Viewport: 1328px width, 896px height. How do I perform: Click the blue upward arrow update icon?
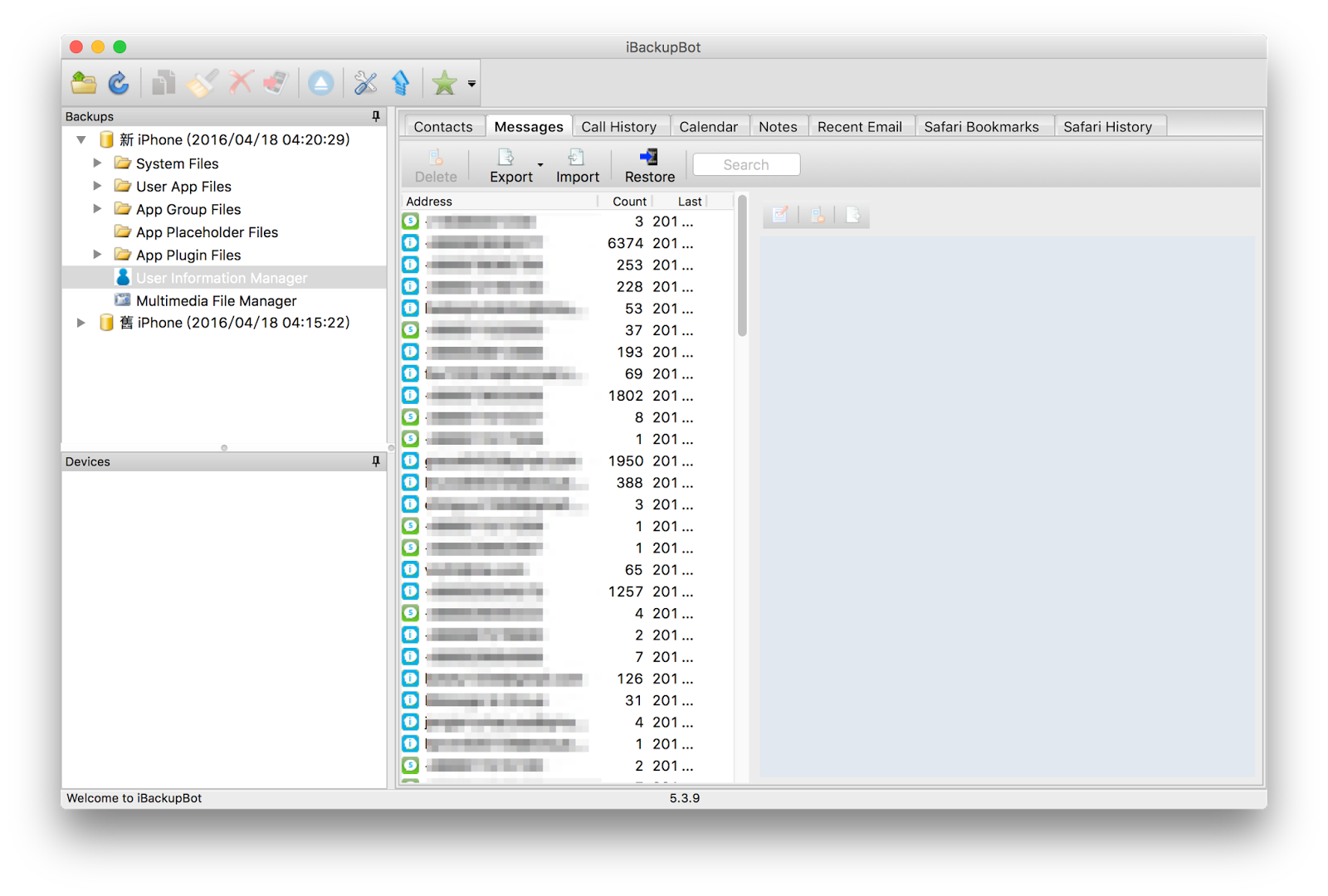click(x=401, y=83)
